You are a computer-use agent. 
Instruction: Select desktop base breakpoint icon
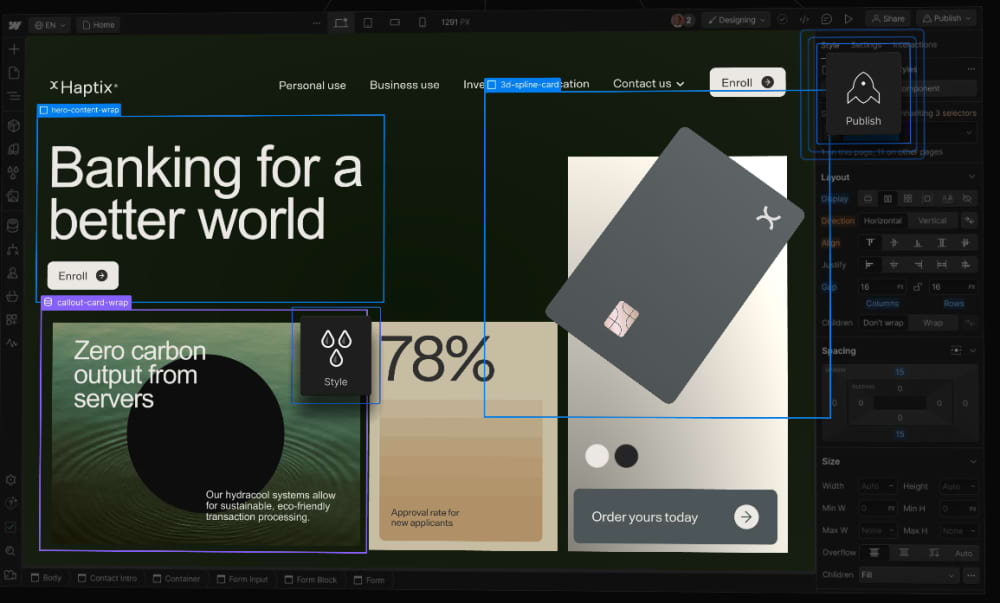(x=341, y=23)
